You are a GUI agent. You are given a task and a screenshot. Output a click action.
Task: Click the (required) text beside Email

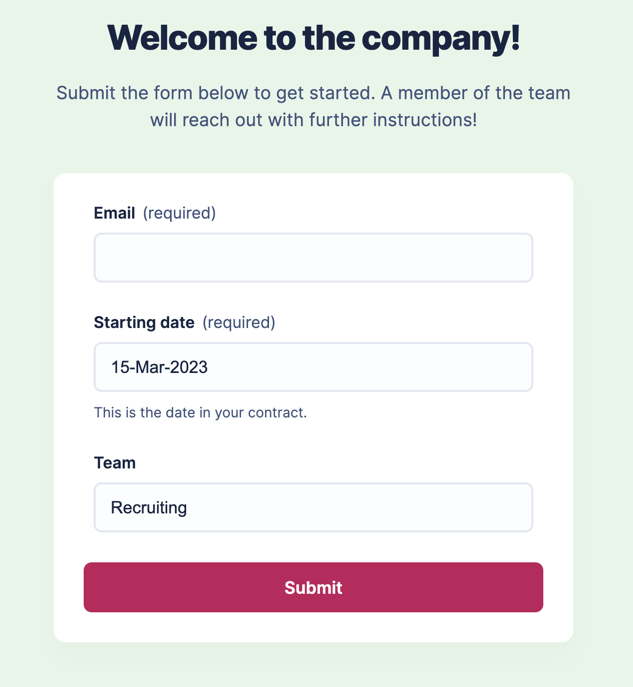click(179, 213)
